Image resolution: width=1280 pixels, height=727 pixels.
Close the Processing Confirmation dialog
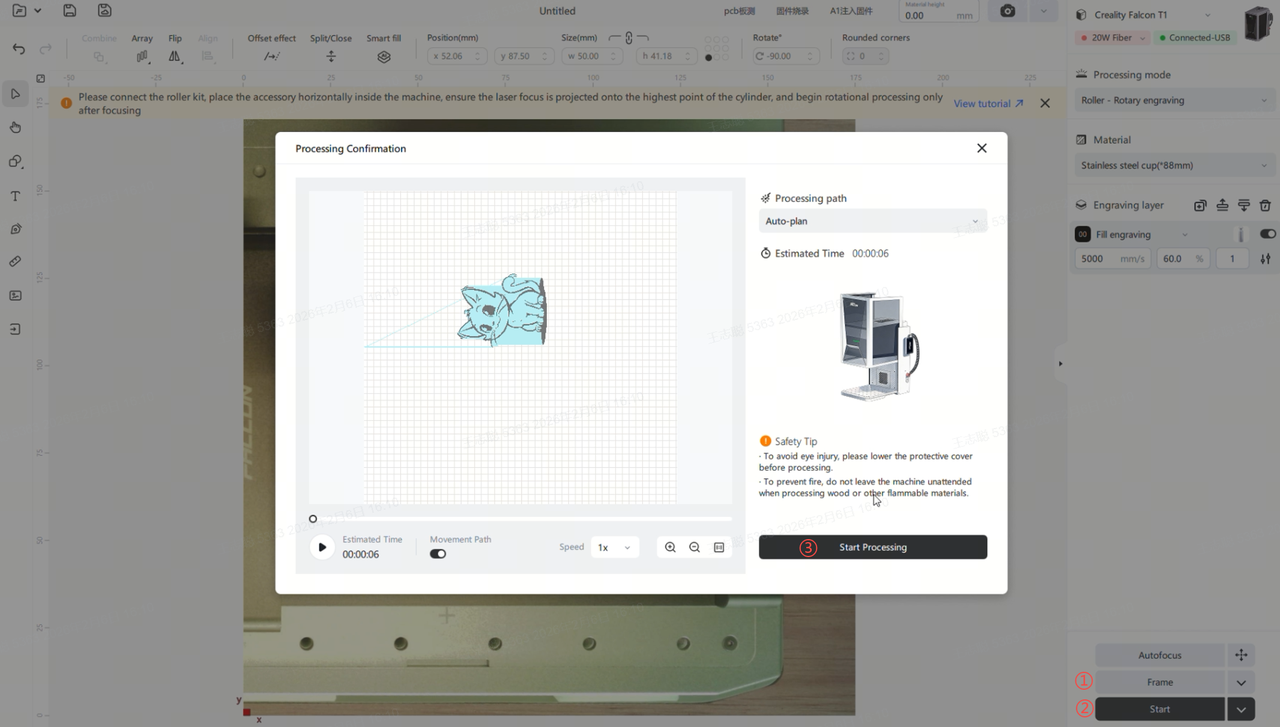coord(981,148)
